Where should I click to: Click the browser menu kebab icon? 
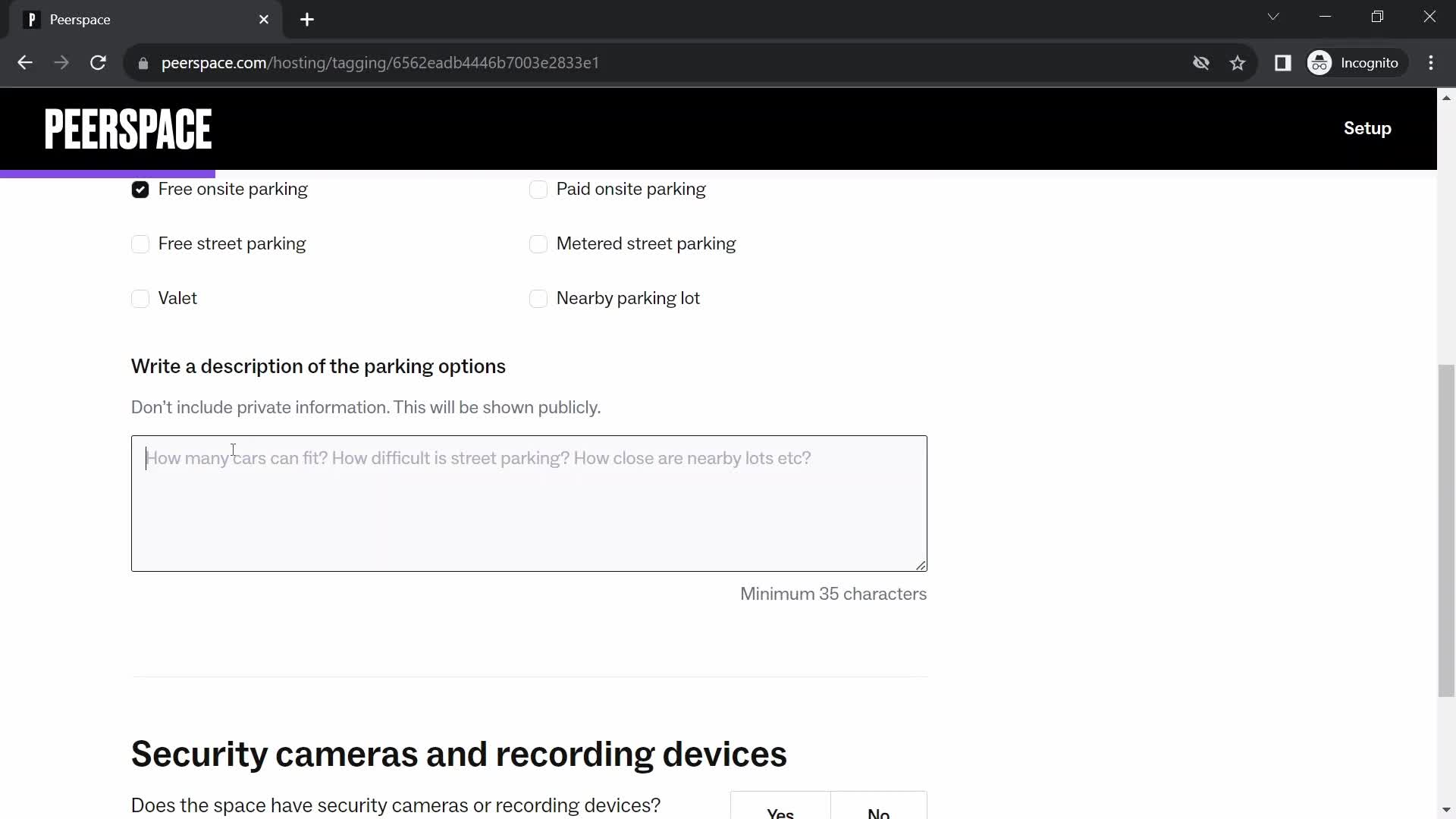click(1434, 63)
